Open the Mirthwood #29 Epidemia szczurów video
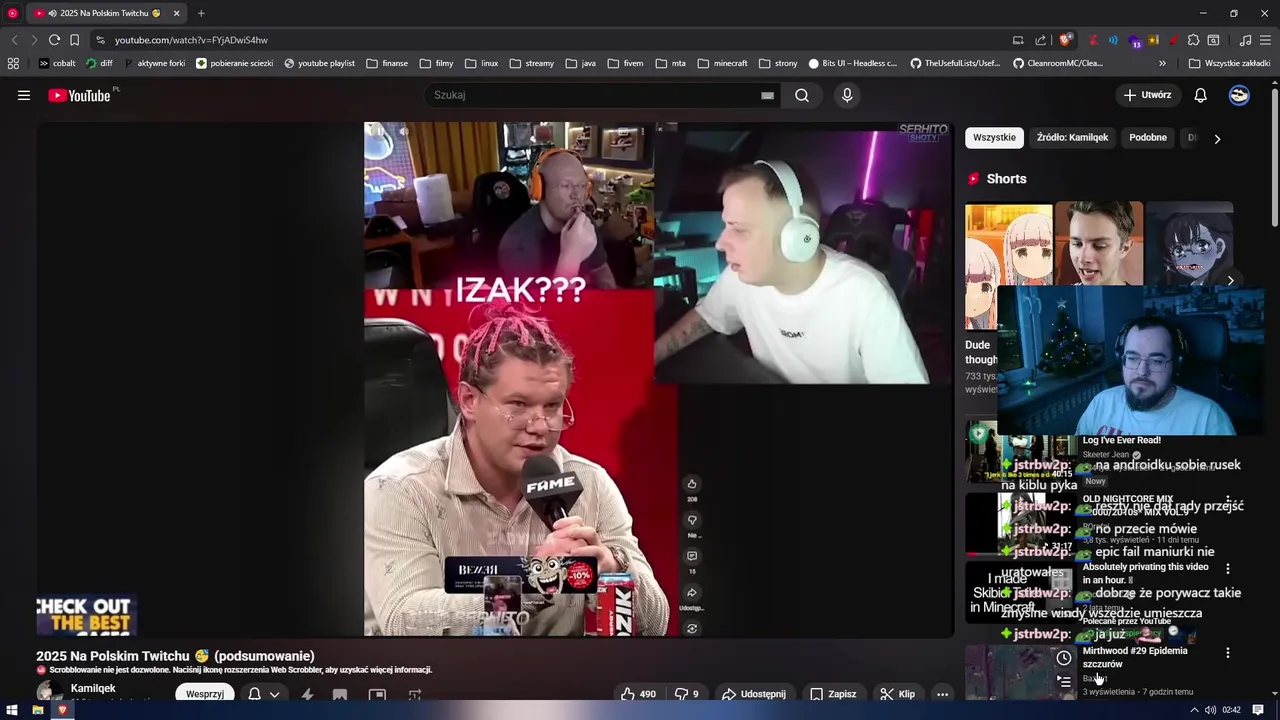1280x720 pixels. click(1135, 657)
